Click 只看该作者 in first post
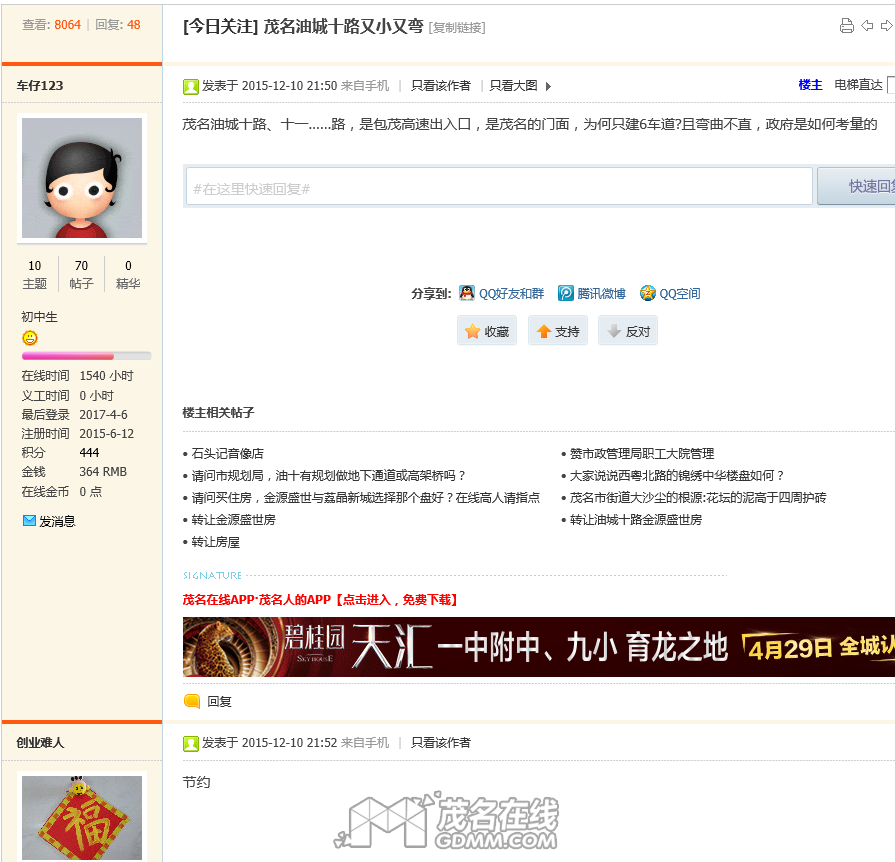The width and height of the screenshot is (895, 862). click(x=441, y=86)
